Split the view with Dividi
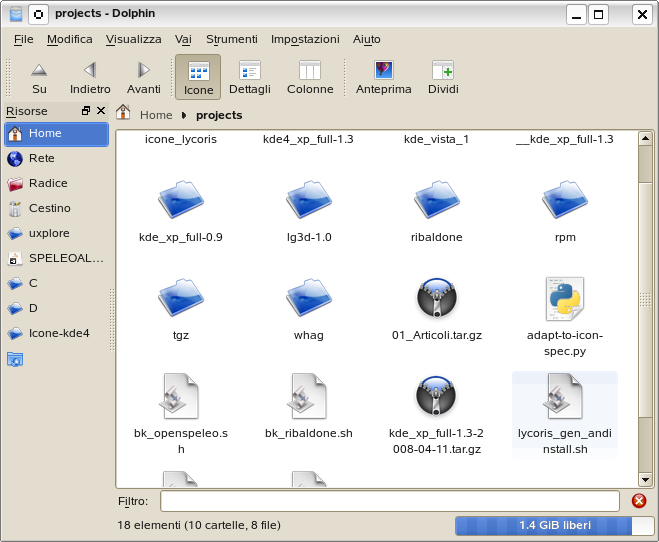This screenshot has height=542, width=659. (x=443, y=78)
